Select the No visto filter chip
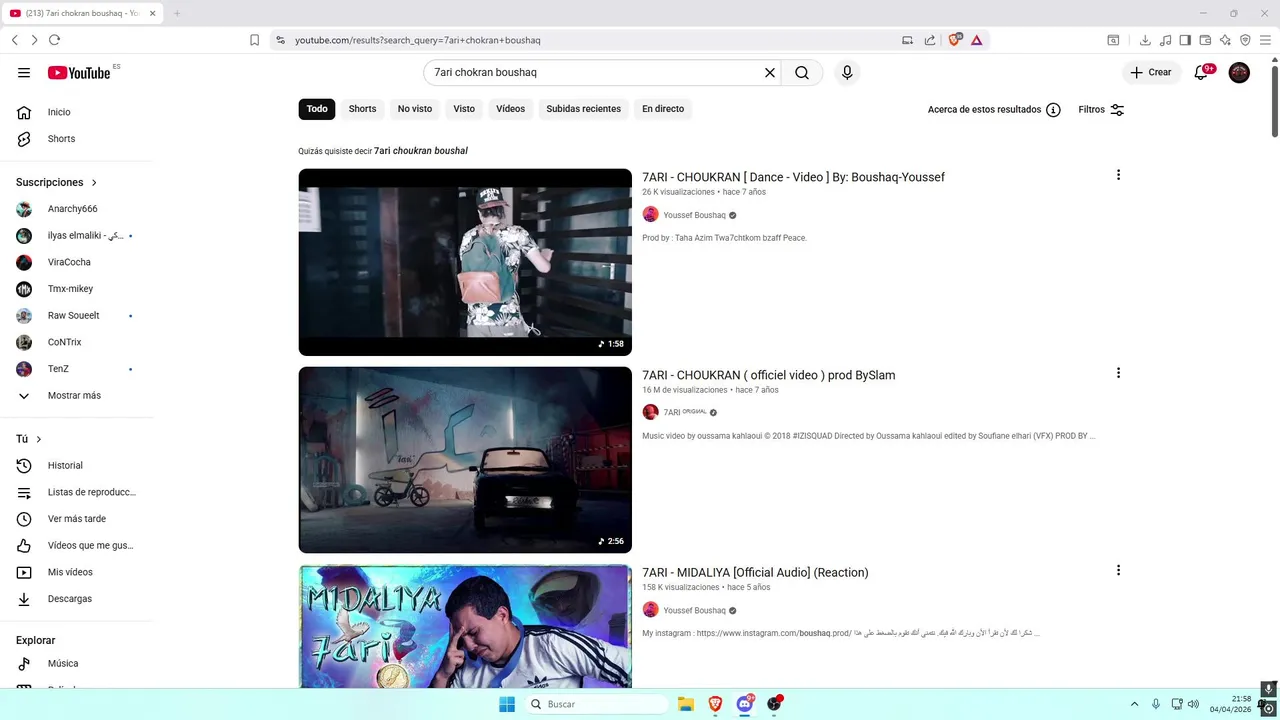This screenshot has width=1280, height=720. point(415,109)
